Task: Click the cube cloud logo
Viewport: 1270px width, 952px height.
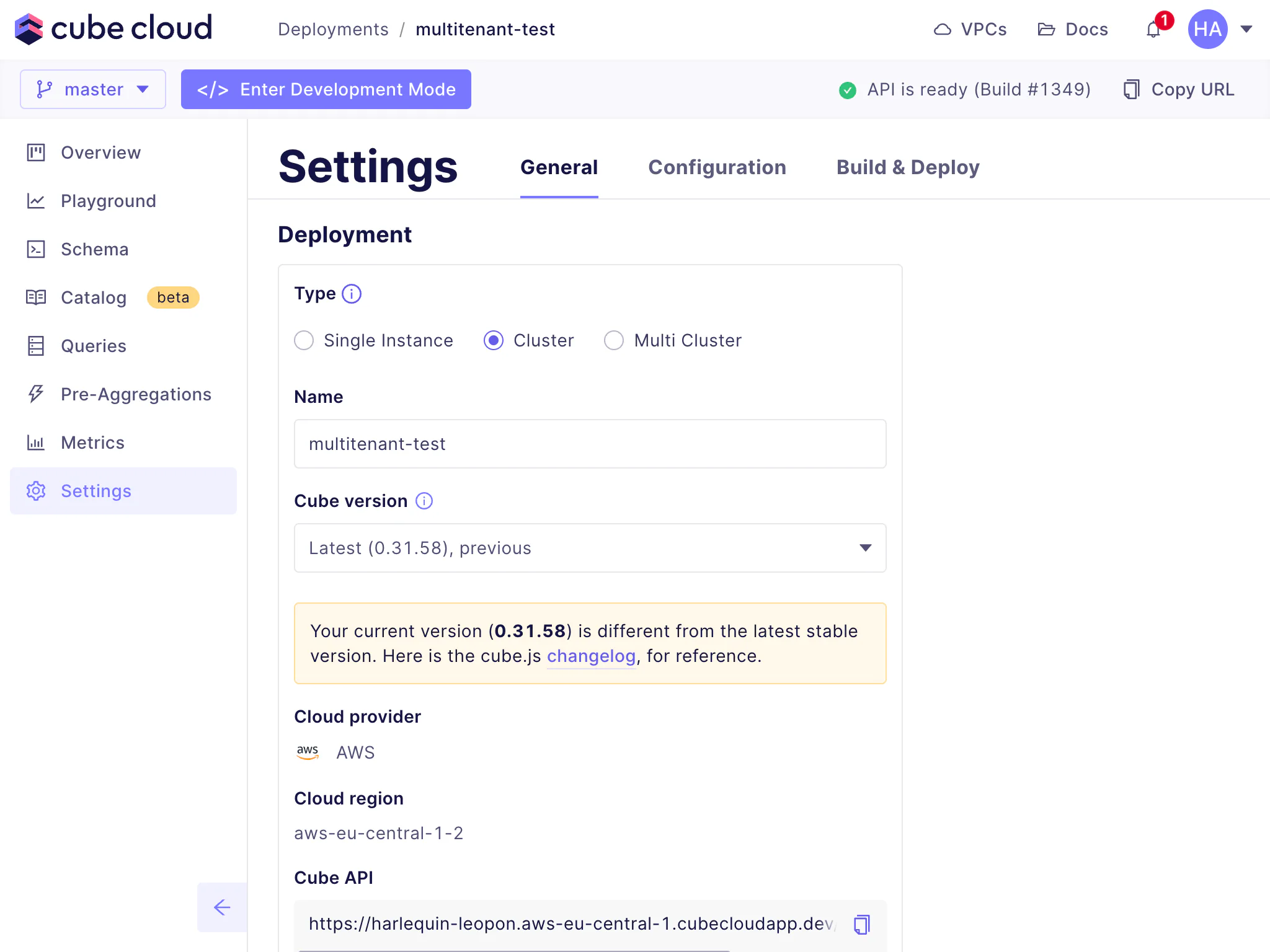Action: (113, 29)
